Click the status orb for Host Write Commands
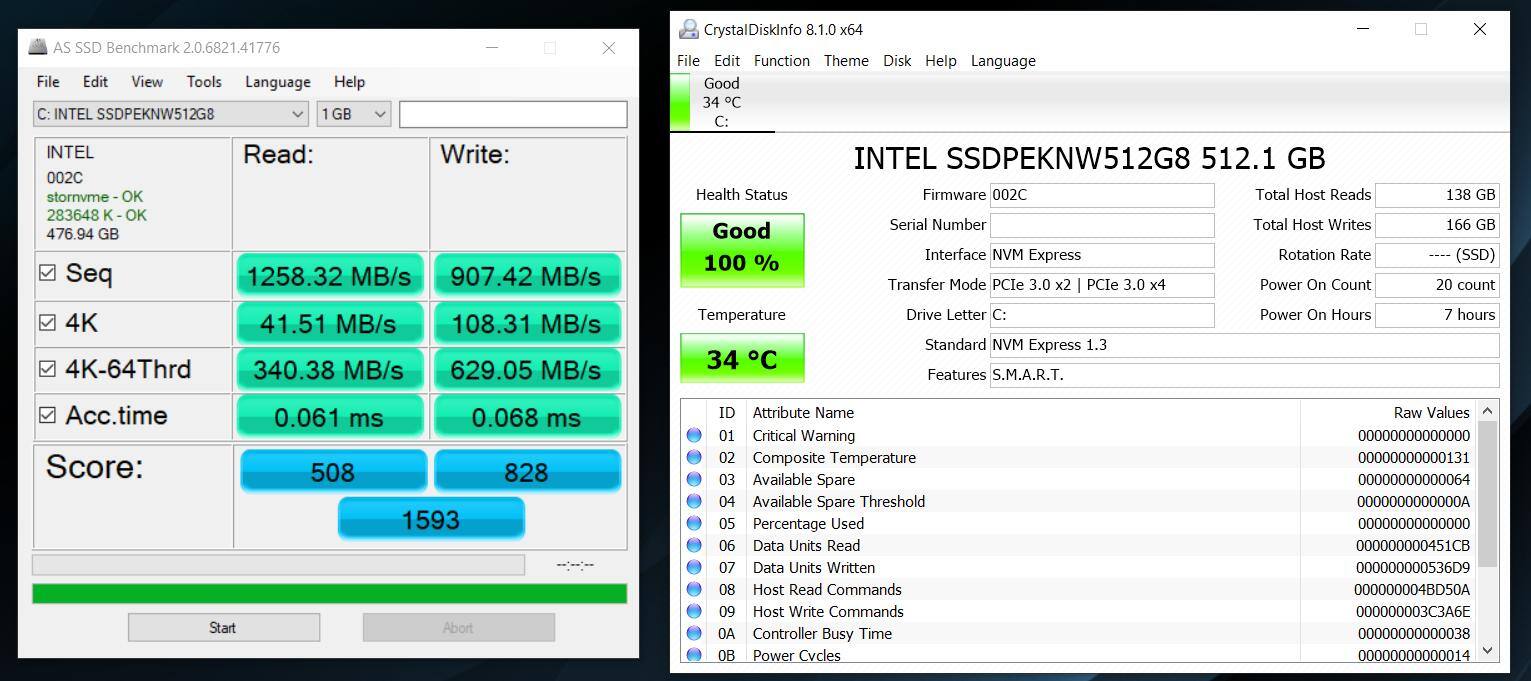The image size is (1531, 681). 694,611
